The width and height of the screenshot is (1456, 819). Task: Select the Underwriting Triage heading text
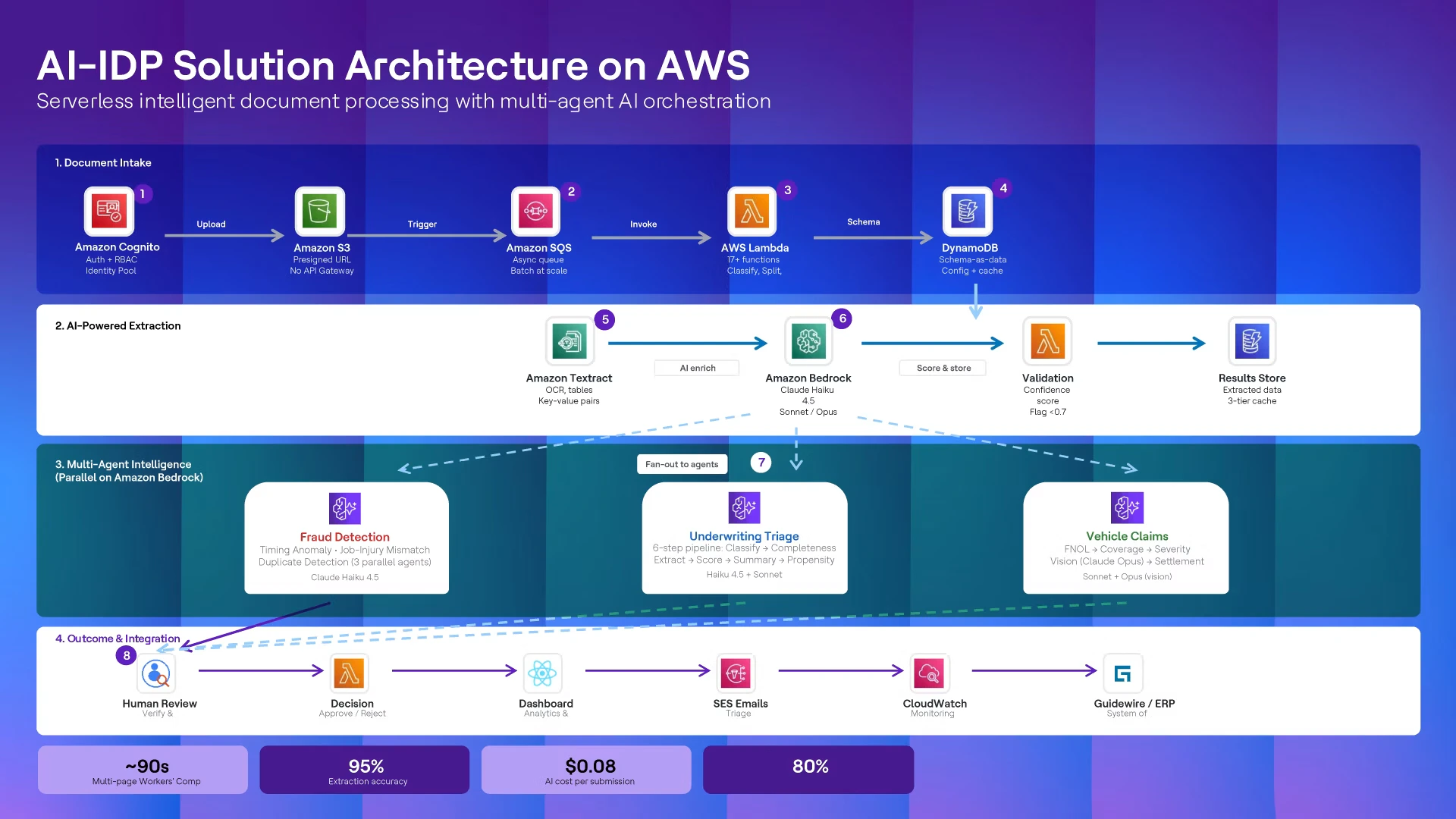744,536
